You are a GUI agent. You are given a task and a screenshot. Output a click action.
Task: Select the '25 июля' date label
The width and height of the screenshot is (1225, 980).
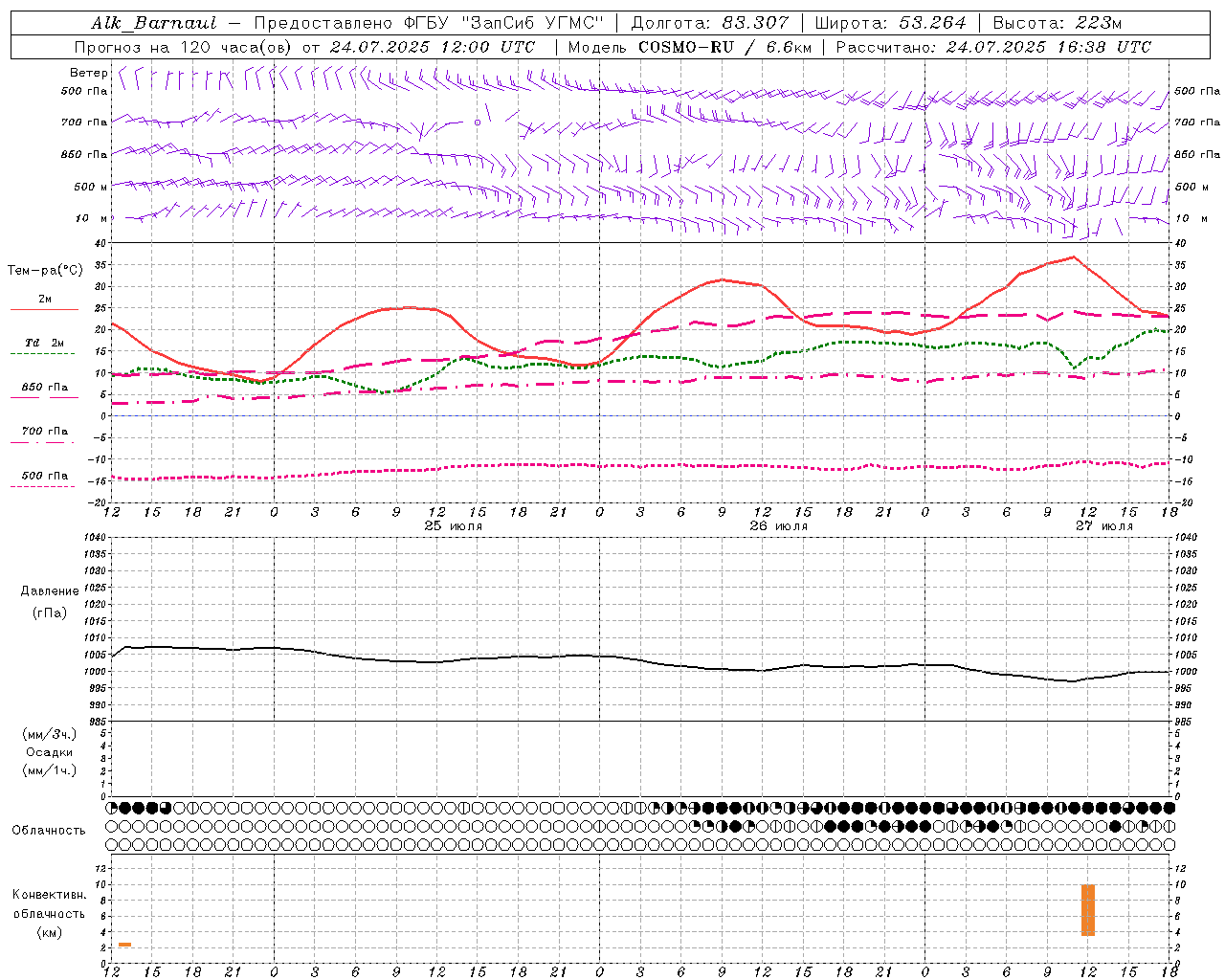pos(454,526)
